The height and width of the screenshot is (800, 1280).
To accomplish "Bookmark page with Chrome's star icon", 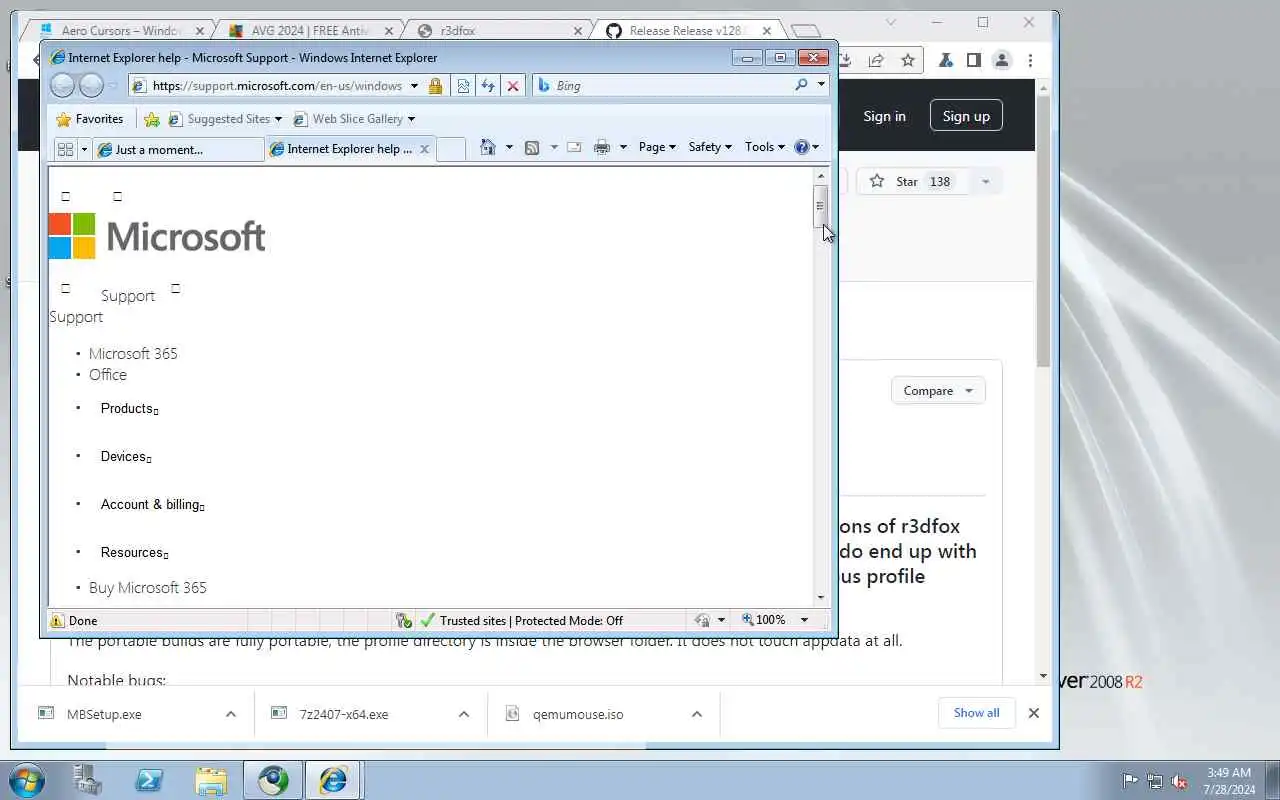I will (x=908, y=60).
